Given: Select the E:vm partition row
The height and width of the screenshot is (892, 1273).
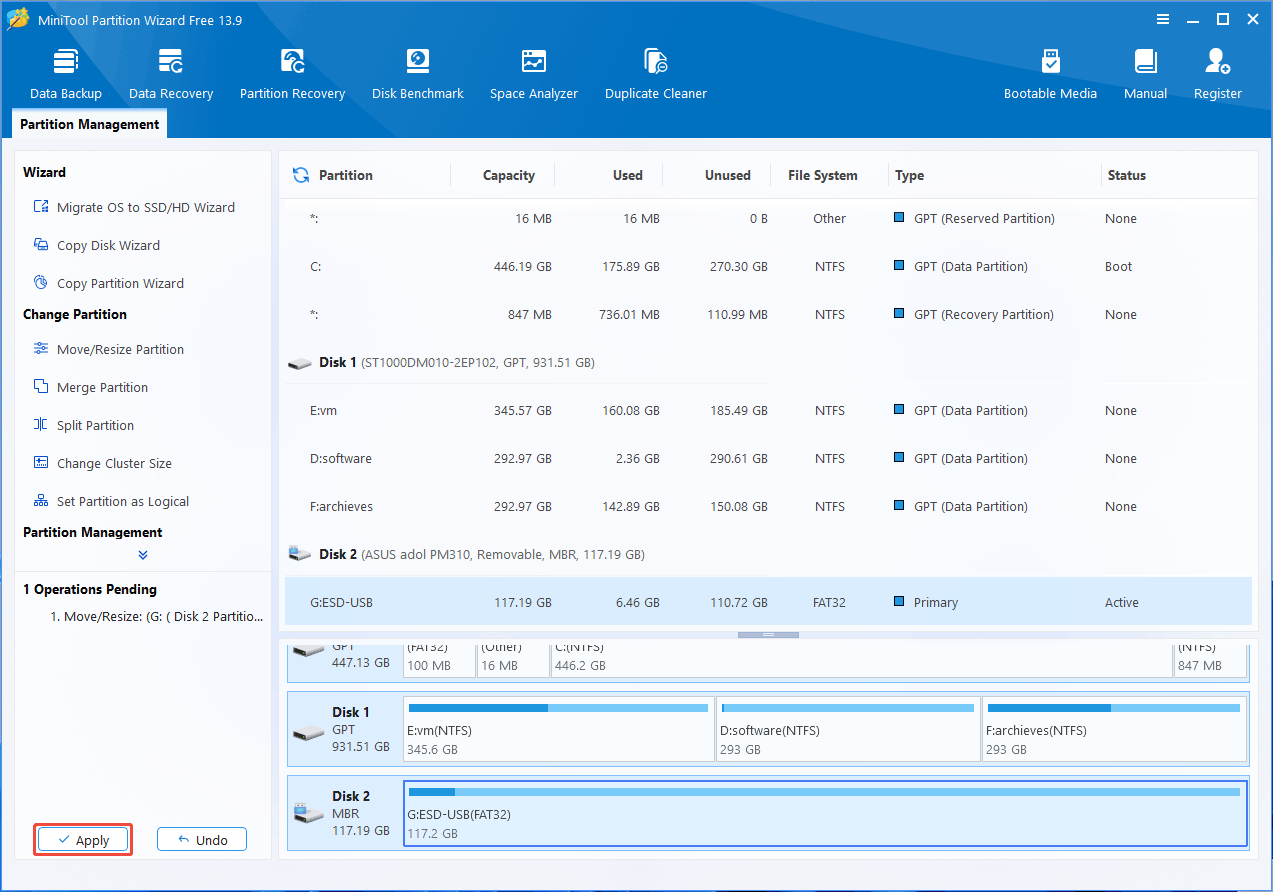Looking at the screenshot, I should point(768,411).
